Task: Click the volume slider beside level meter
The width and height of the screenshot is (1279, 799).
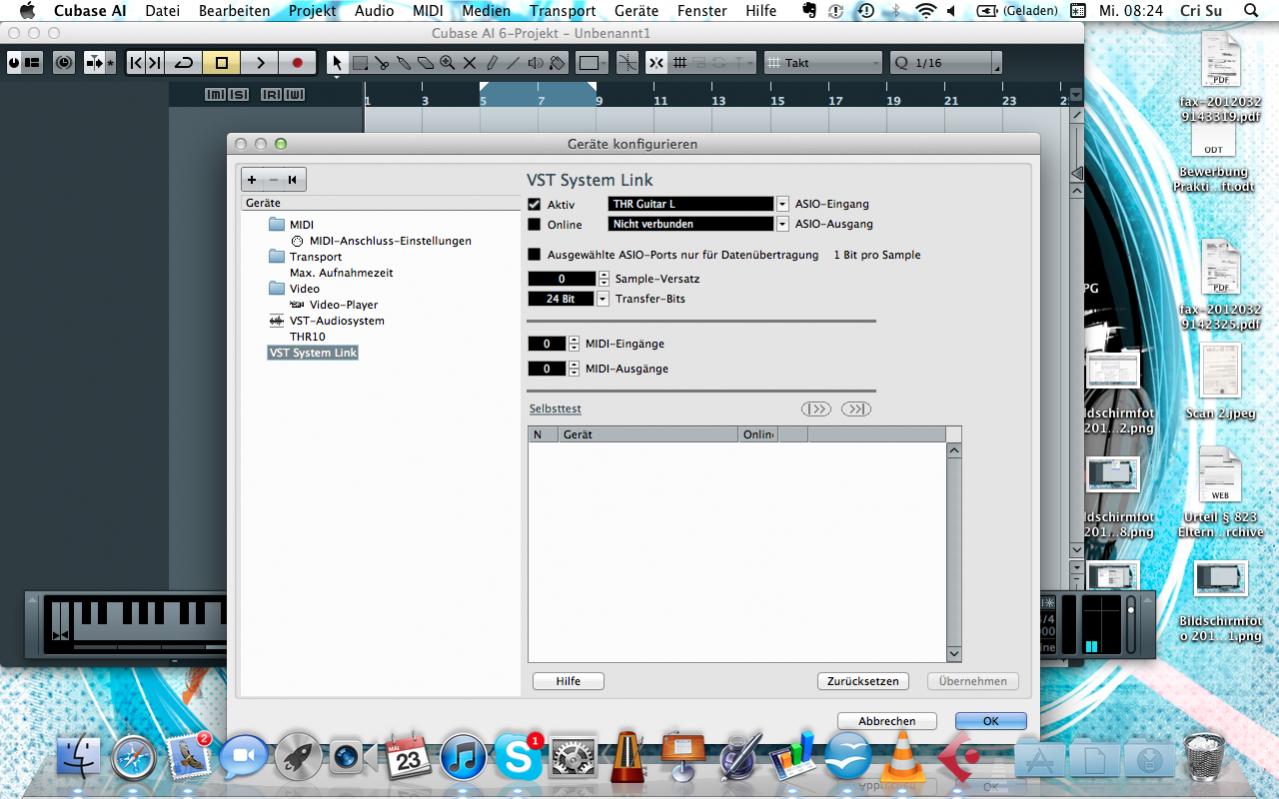Action: tap(1131, 624)
